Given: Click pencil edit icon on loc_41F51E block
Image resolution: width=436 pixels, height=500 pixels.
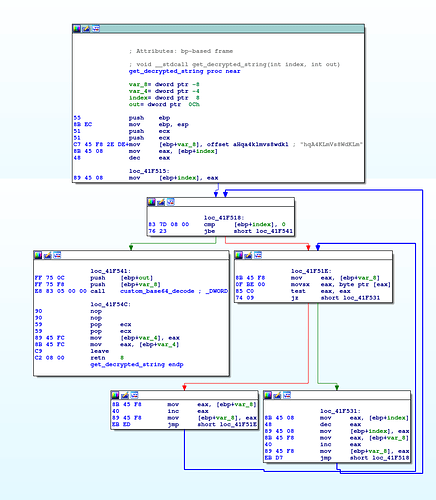Looking at the screenshot, I should point(248,255).
